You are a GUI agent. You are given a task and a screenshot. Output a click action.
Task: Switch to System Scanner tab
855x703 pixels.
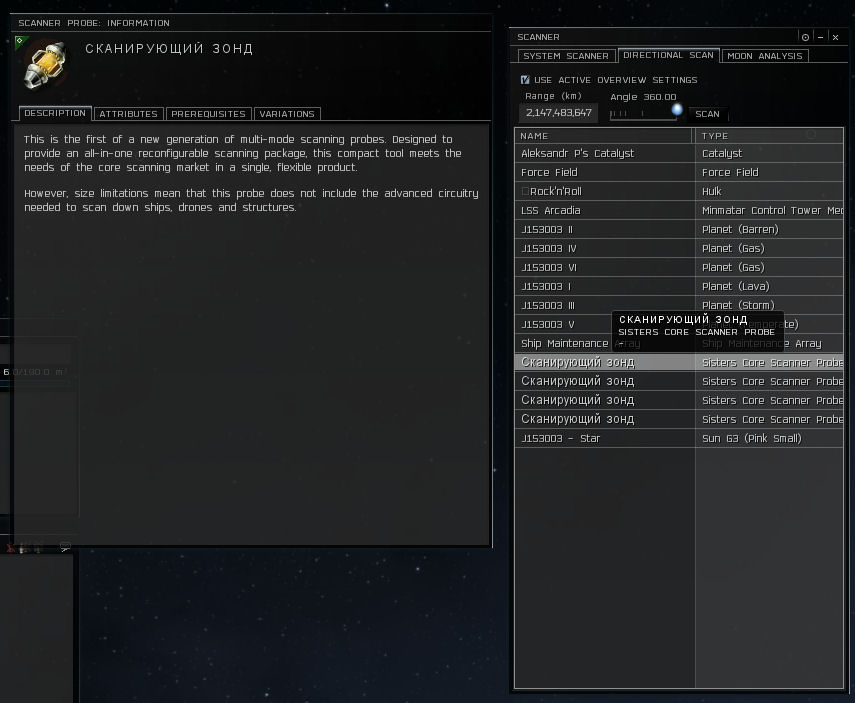pyautogui.click(x=566, y=56)
